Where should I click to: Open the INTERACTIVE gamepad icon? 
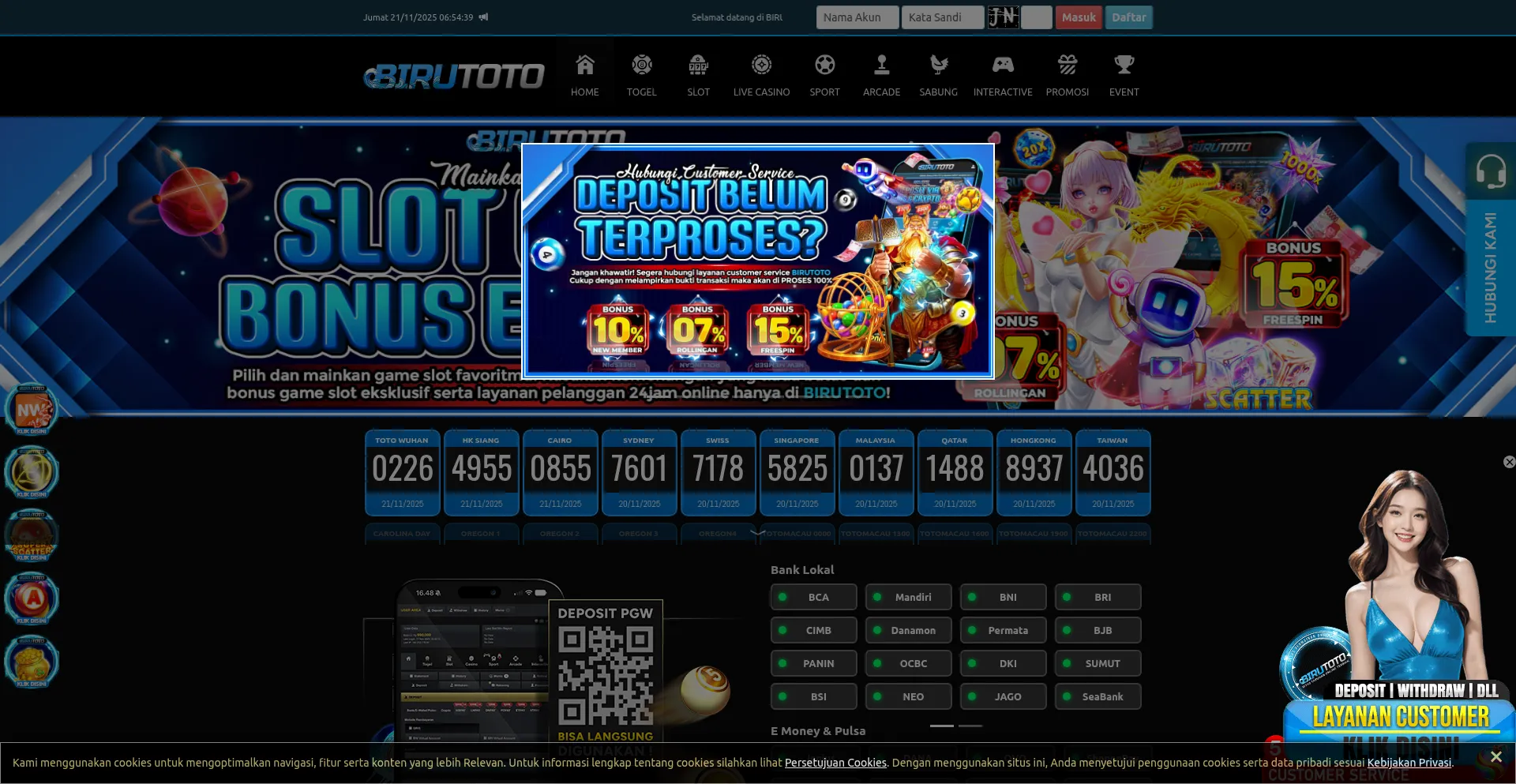coord(1003,65)
